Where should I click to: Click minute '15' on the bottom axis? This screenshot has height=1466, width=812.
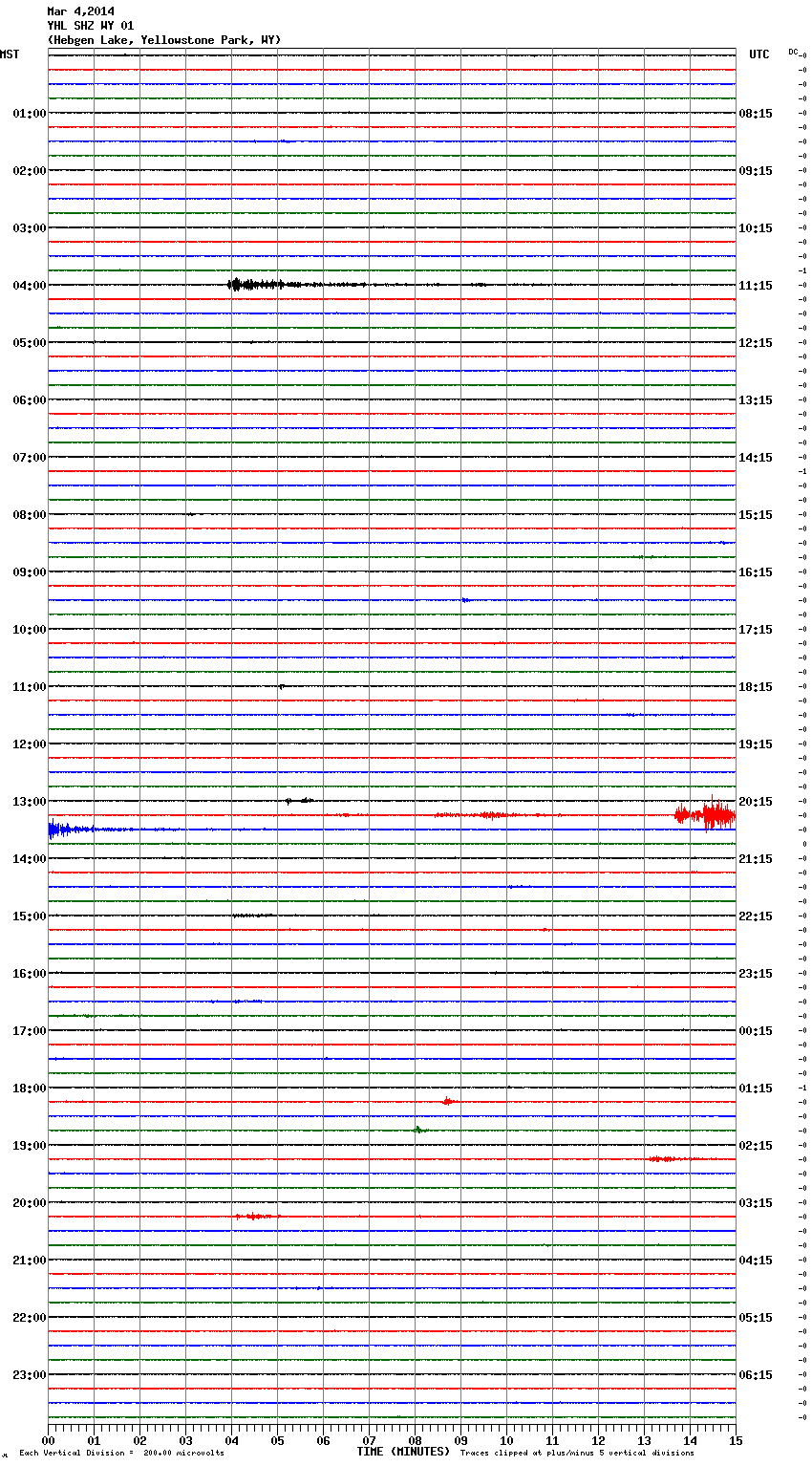736,1441
